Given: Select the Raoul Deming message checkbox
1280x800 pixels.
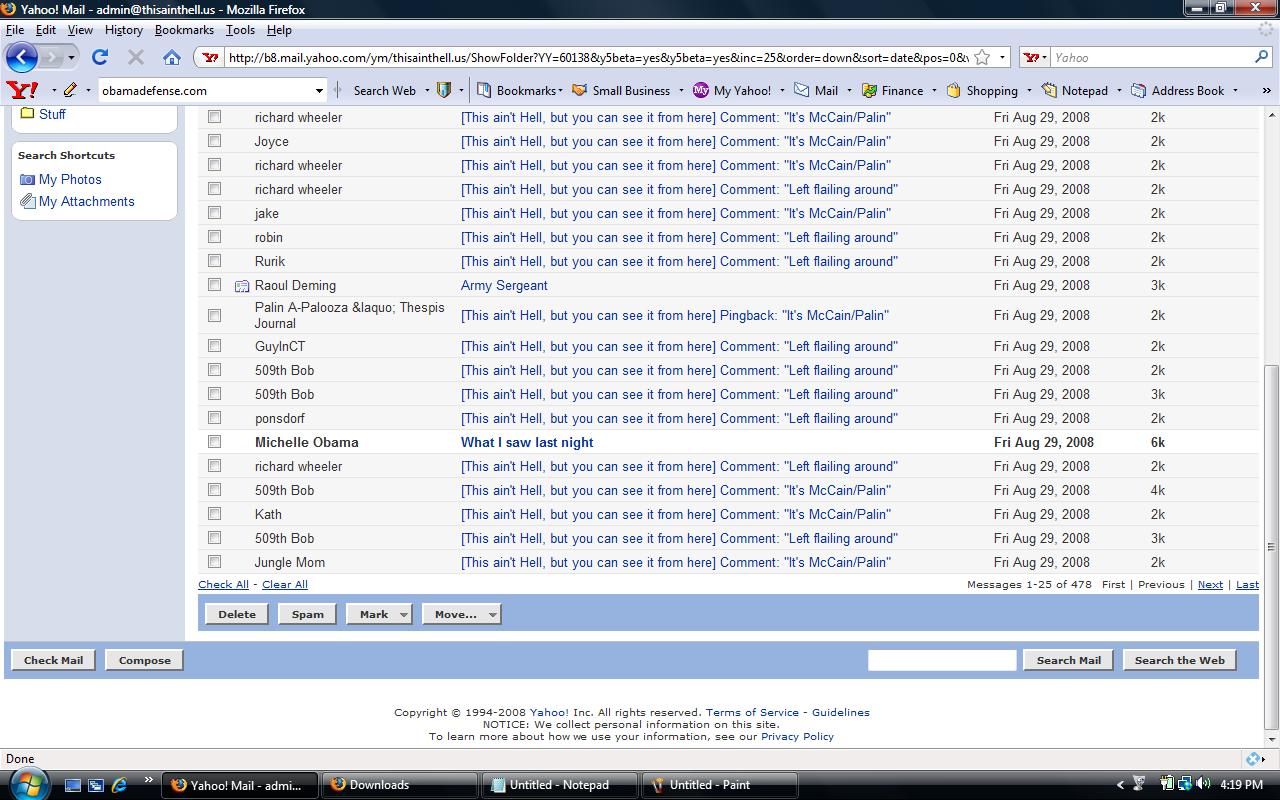Looking at the screenshot, I should (x=214, y=285).
